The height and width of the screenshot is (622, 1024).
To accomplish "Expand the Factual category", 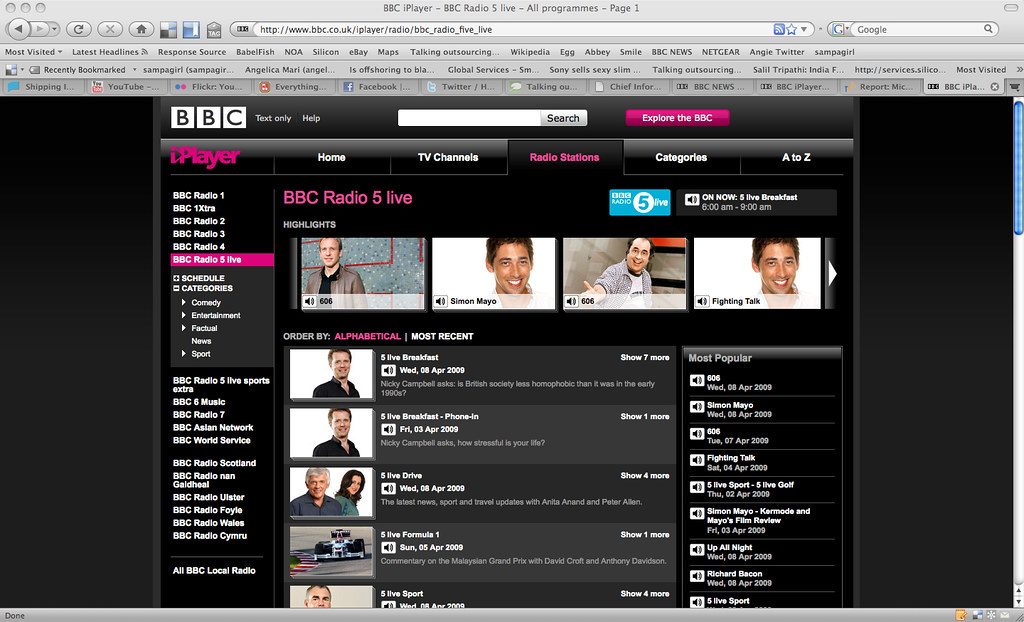I will [x=184, y=328].
